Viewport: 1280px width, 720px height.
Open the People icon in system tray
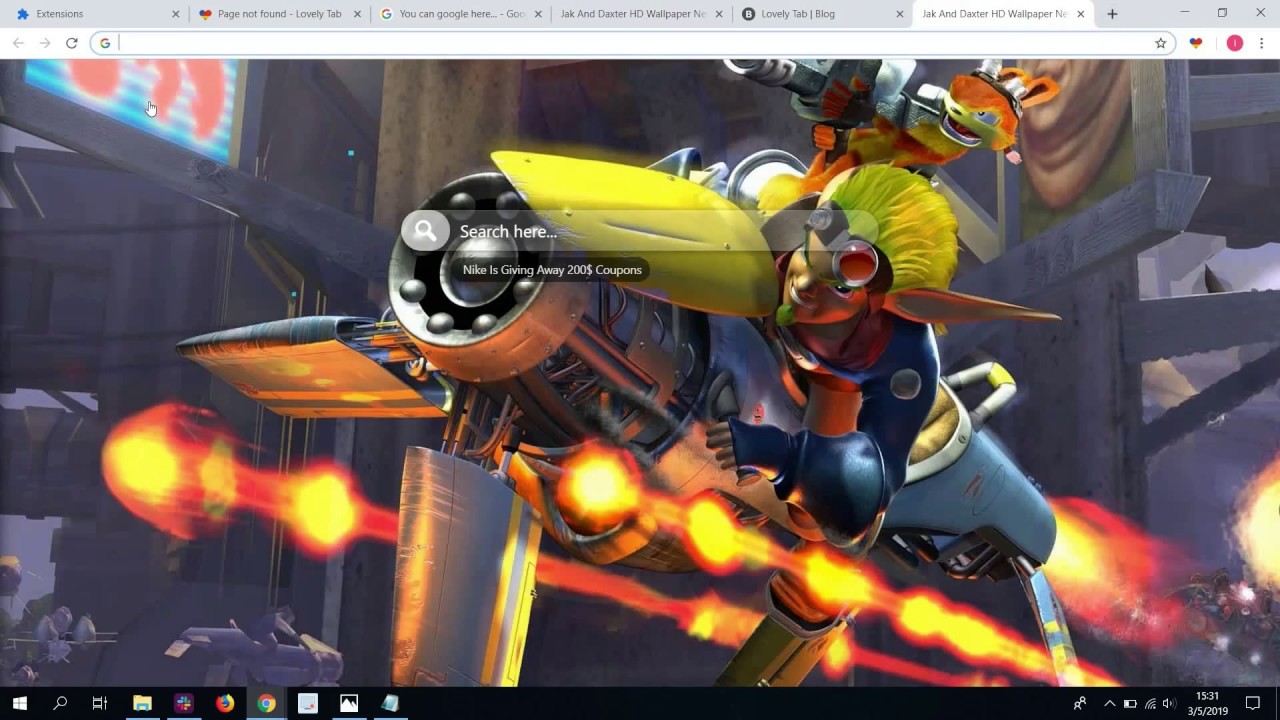(1080, 703)
